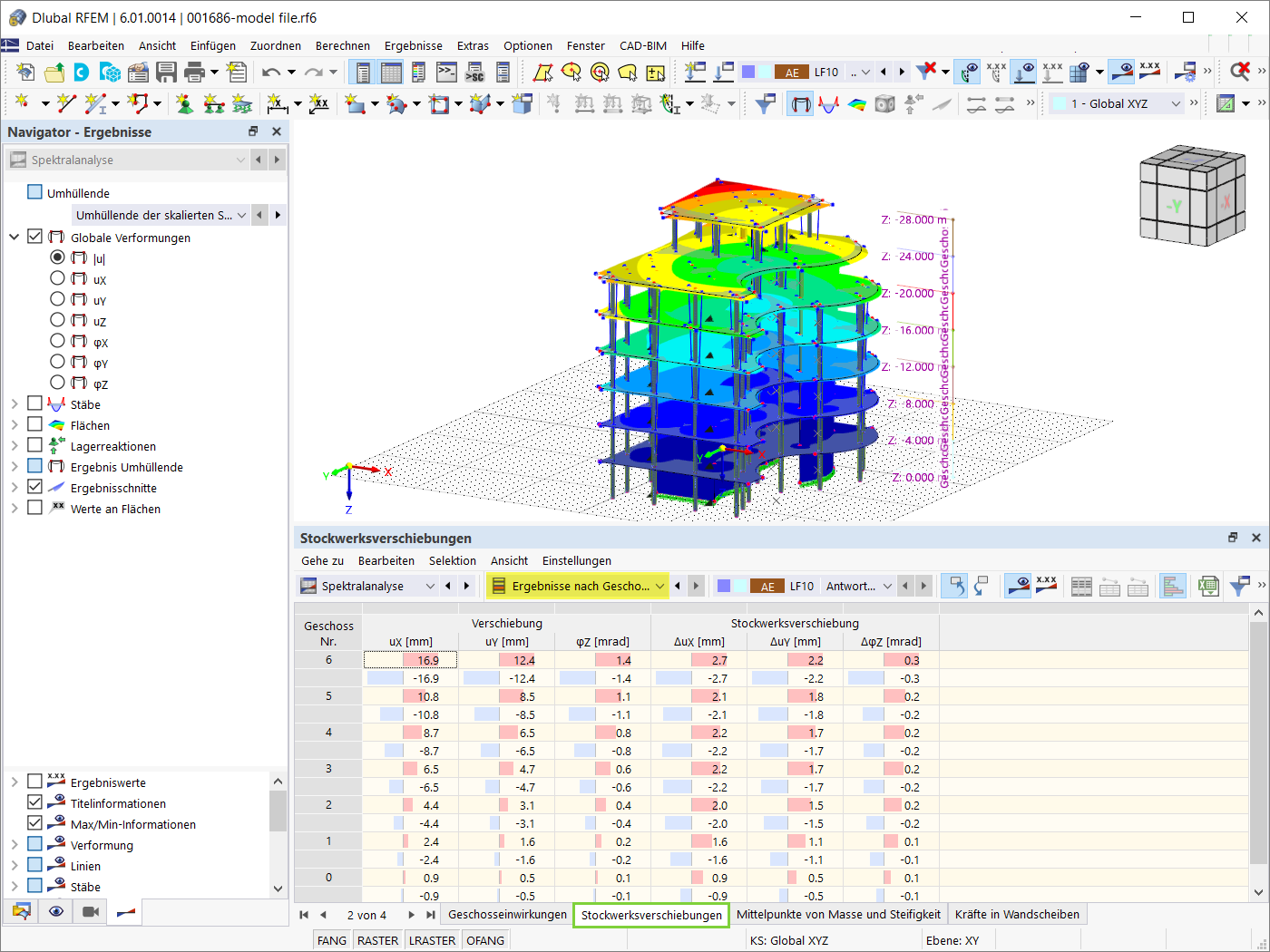
Task: Select the uZ deformation radio button
Action: (x=57, y=320)
